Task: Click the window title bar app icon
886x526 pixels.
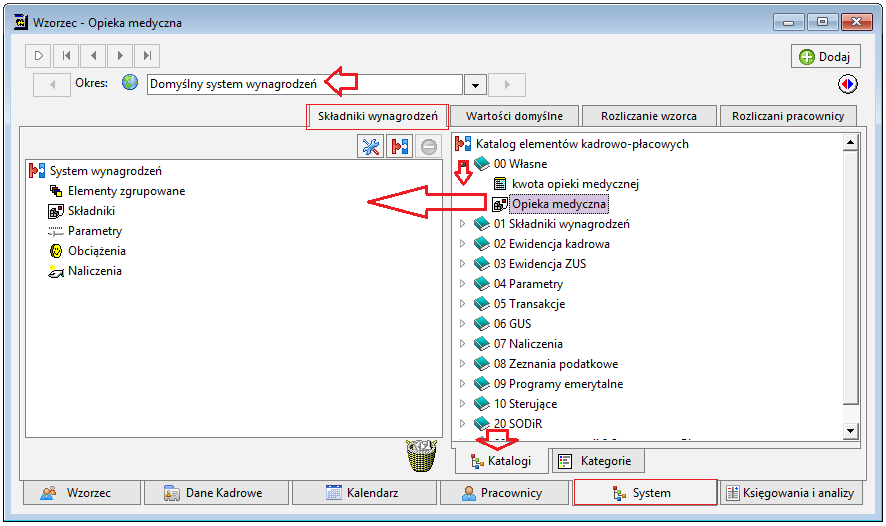Action: tap(21, 23)
